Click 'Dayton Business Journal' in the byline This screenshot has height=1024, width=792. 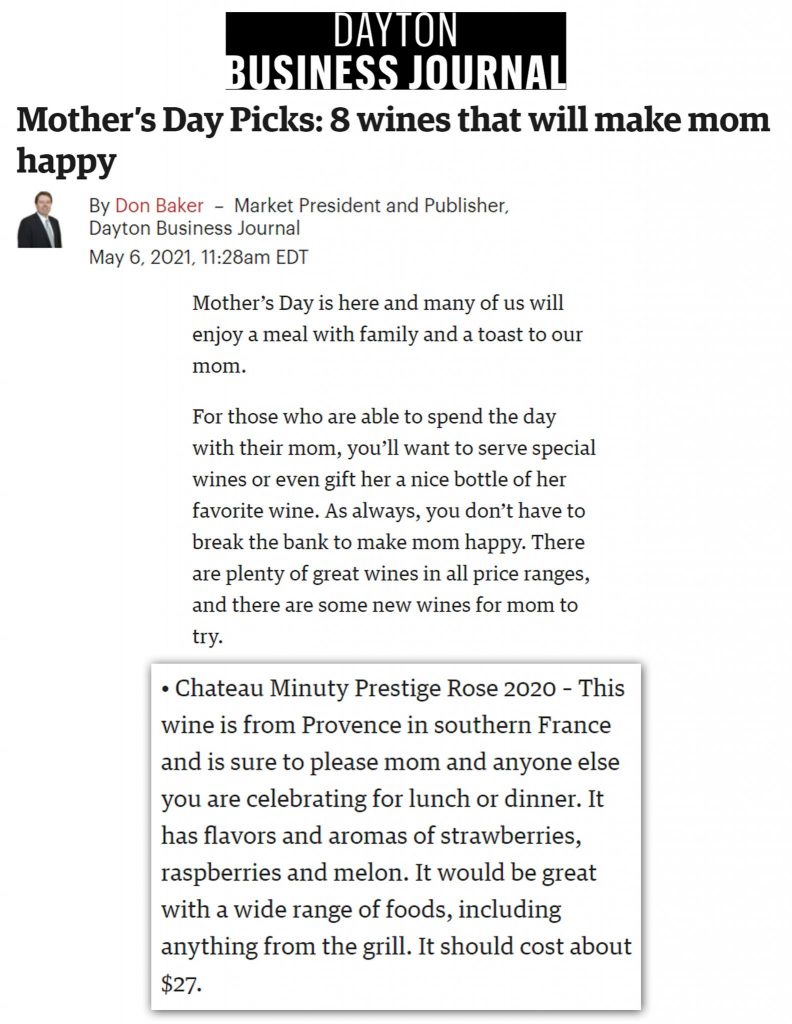click(x=194, y=228)
